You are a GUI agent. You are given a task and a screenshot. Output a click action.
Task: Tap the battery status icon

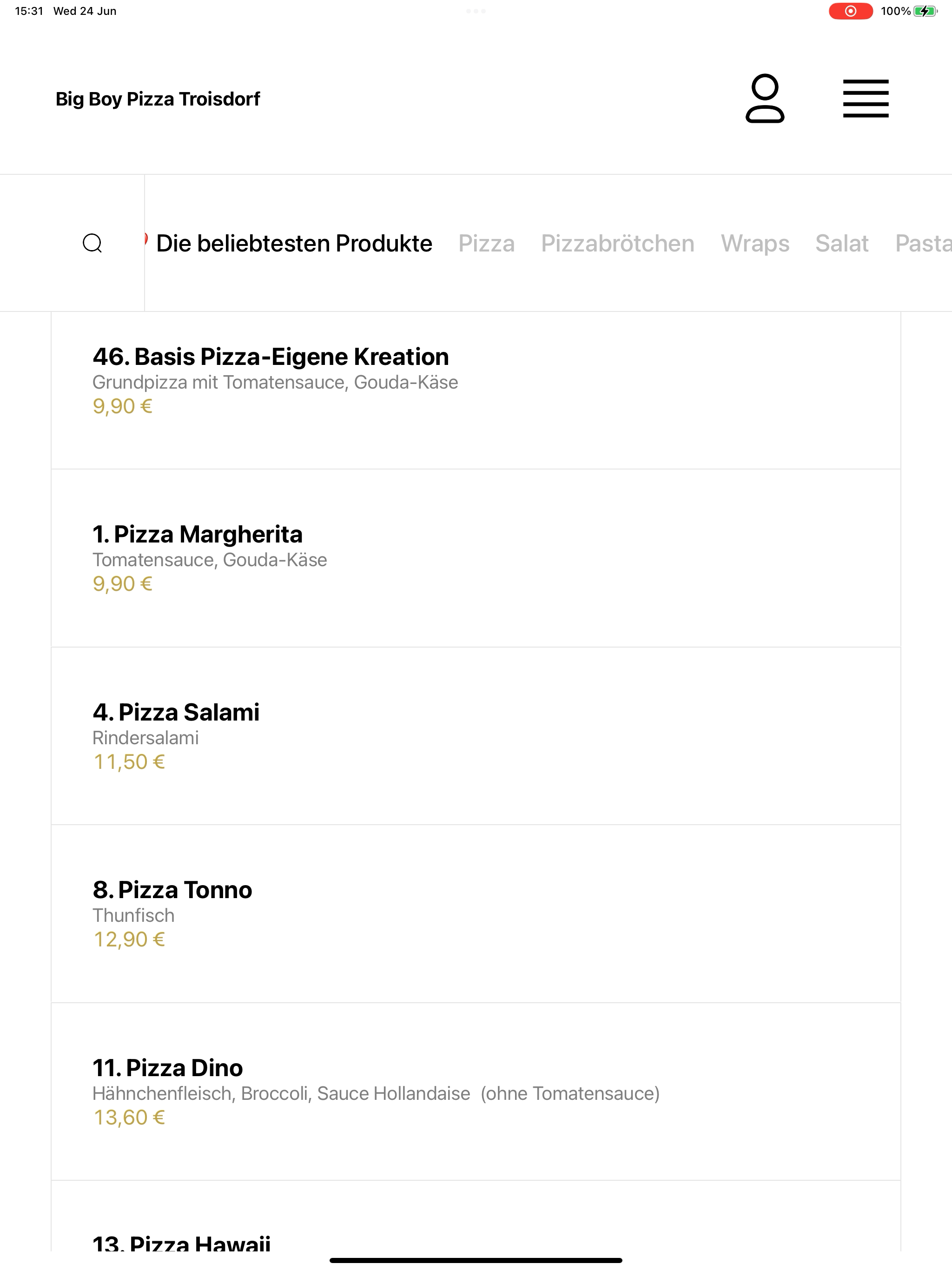(x=925, y=11)
